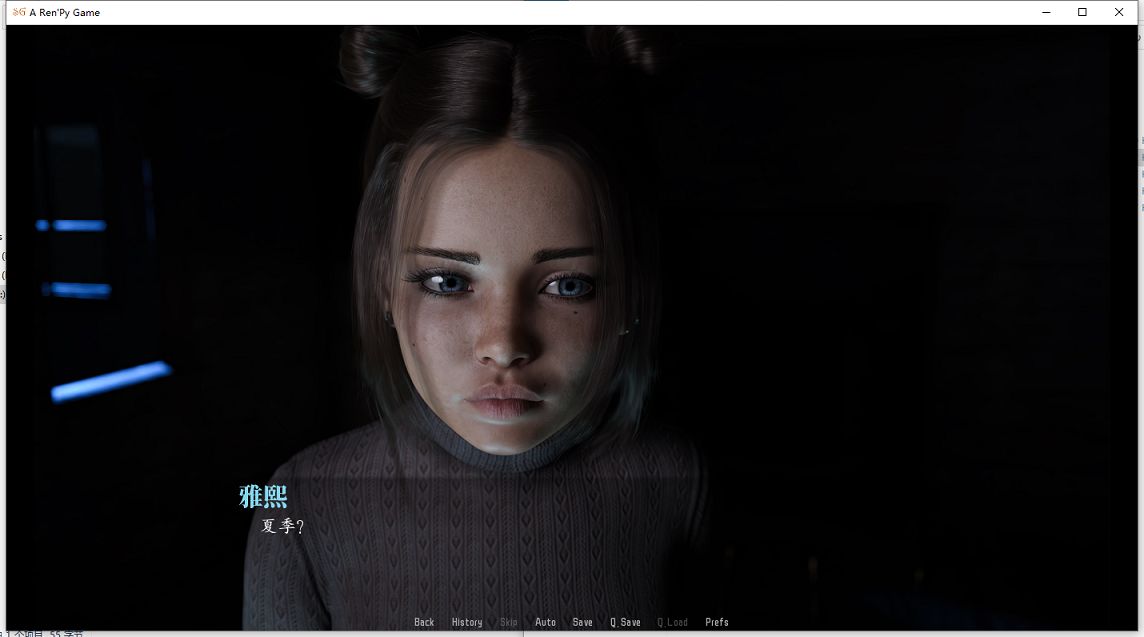Perform a quick save with Q.Save

tap(625, 621)
